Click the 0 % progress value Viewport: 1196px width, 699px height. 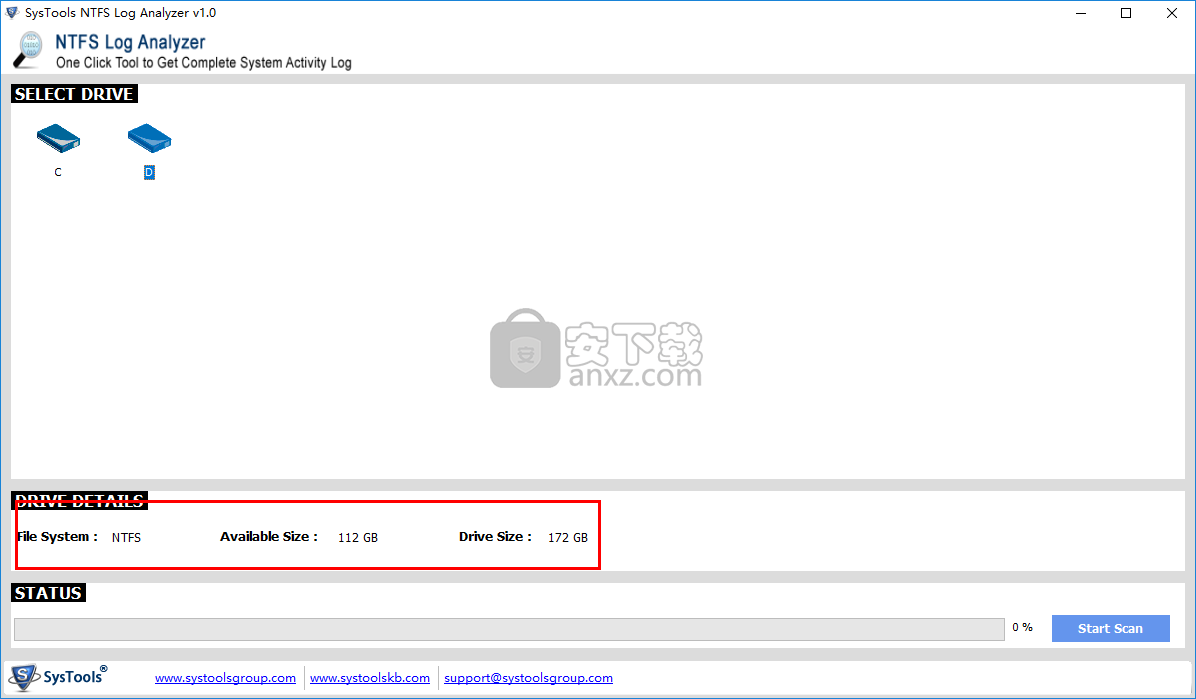tap(1023, 627)
